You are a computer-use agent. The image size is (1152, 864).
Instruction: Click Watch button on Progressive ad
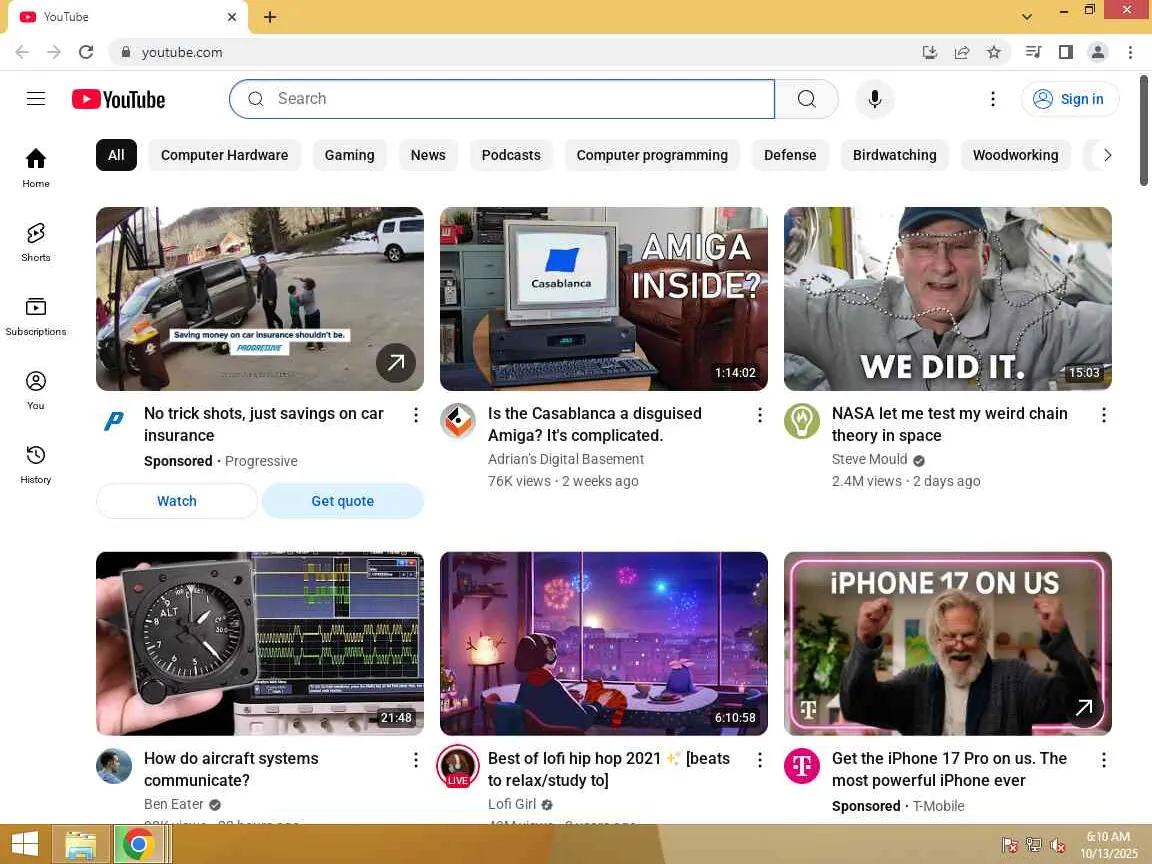click(177, 501)
